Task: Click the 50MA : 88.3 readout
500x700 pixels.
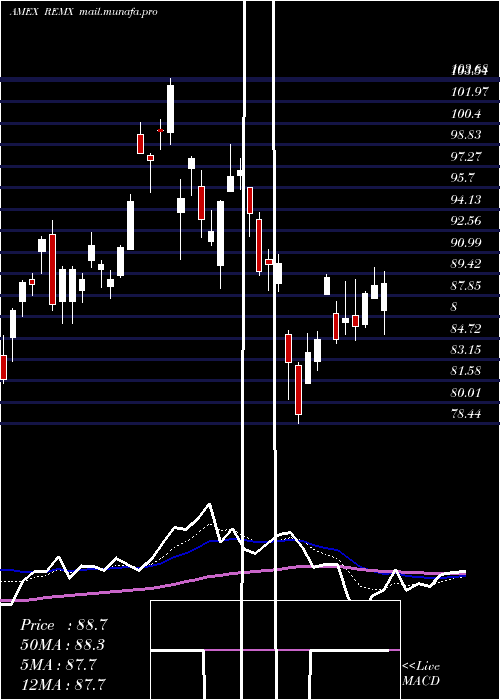Action: (63, 645)
